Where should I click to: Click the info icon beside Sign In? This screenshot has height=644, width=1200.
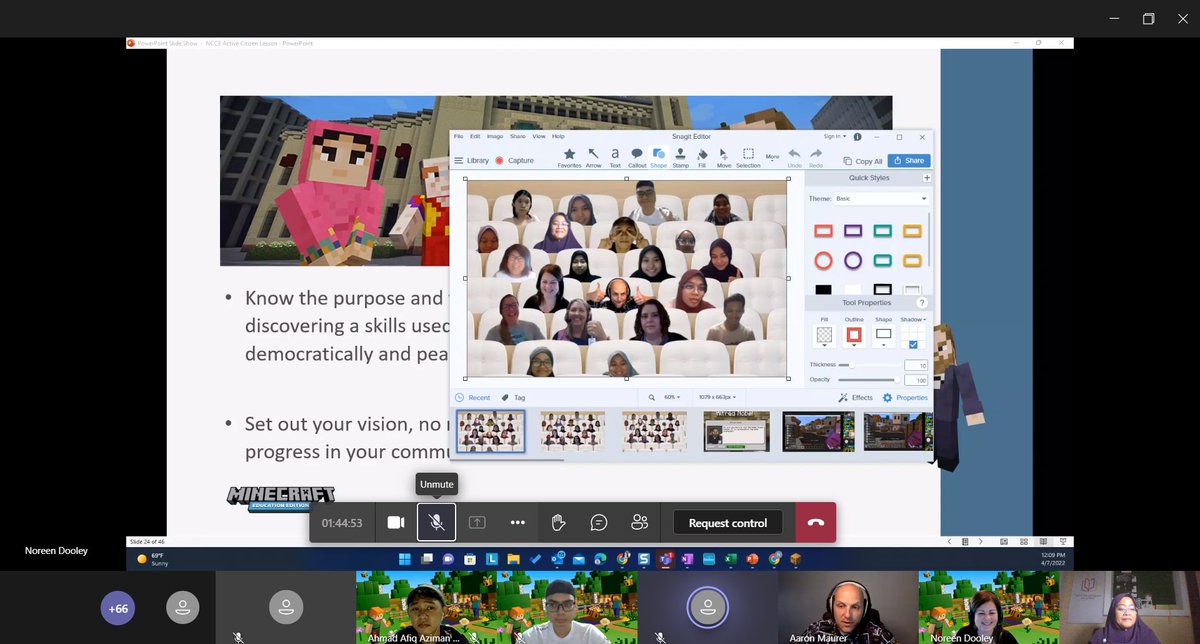(x=857, y=137)
